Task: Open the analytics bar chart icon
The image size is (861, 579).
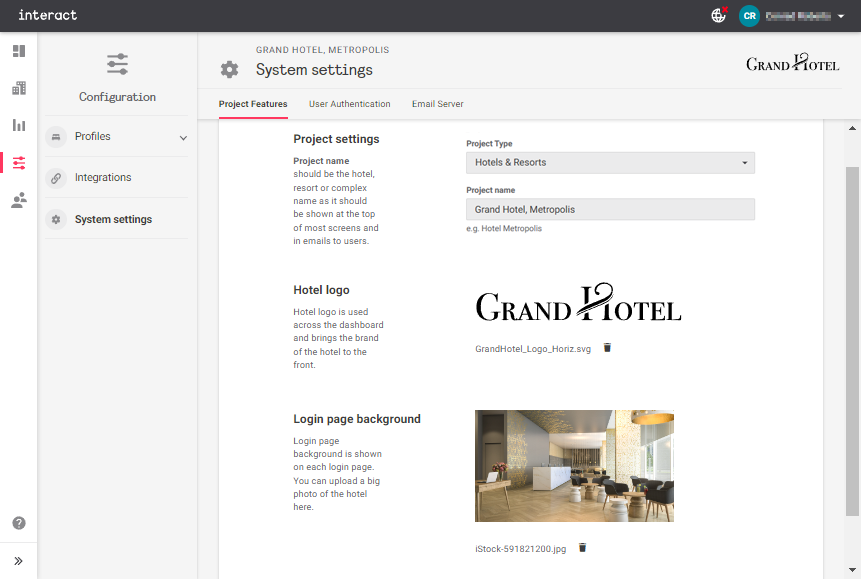Action: (x=18, y=125)
